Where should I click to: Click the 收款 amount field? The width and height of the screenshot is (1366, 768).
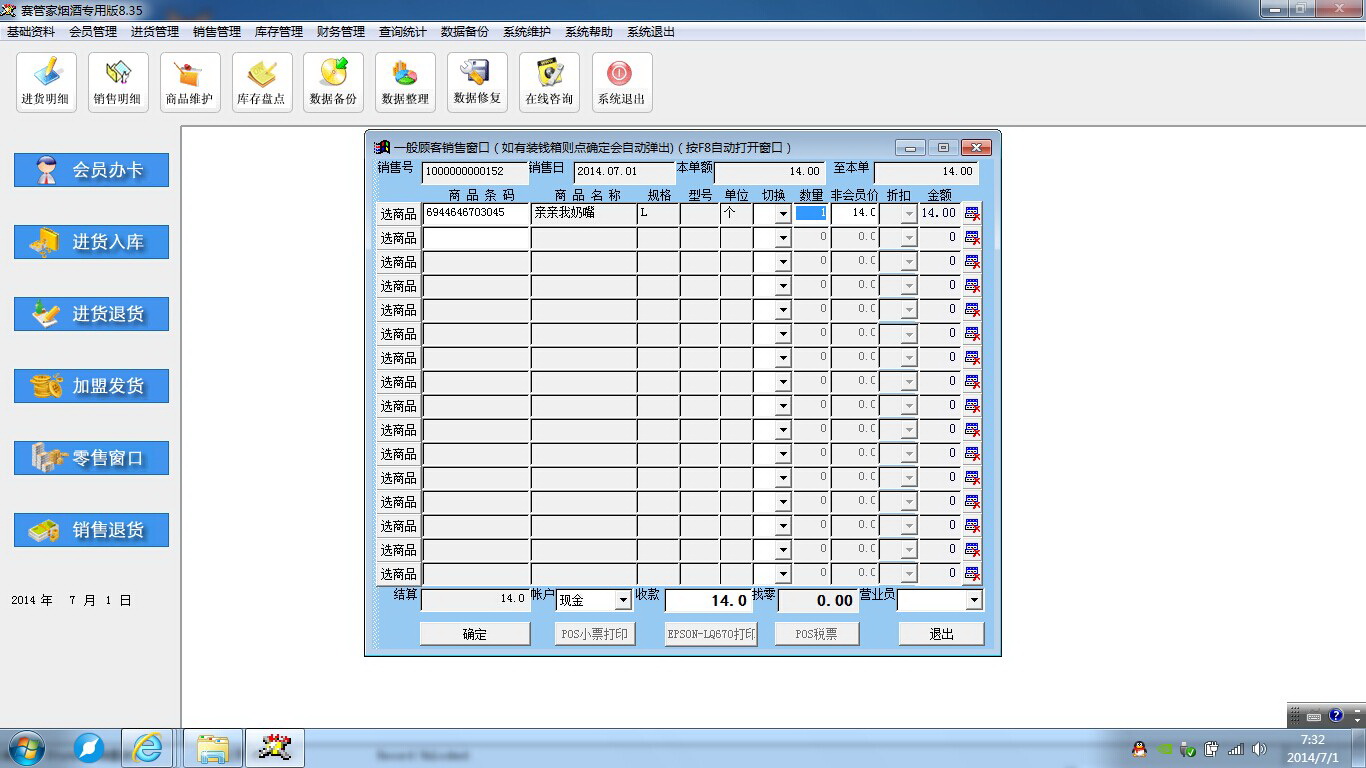[x=707, y=600]
